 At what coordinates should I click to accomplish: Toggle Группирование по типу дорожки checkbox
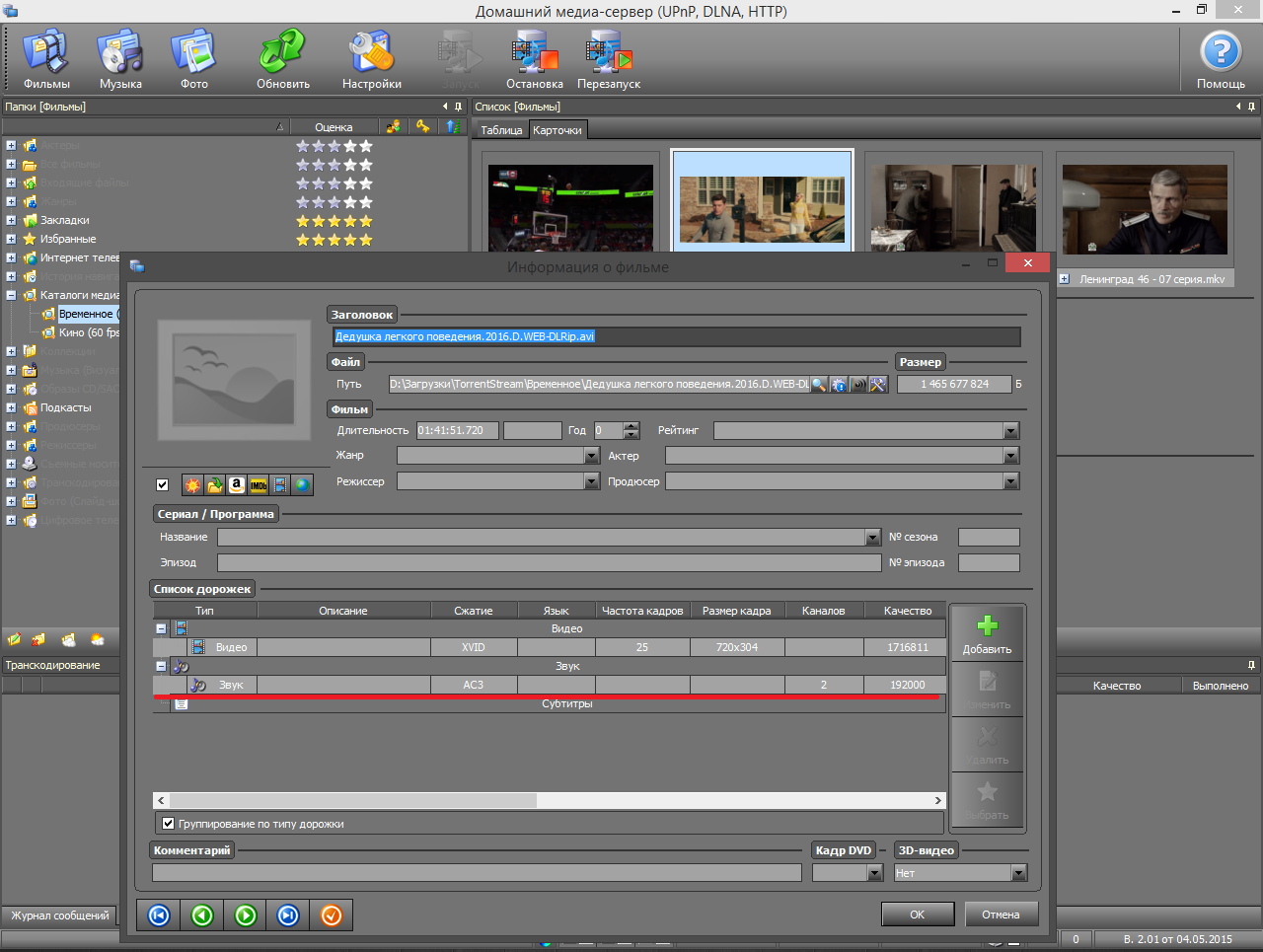click(x=168, y=824)
